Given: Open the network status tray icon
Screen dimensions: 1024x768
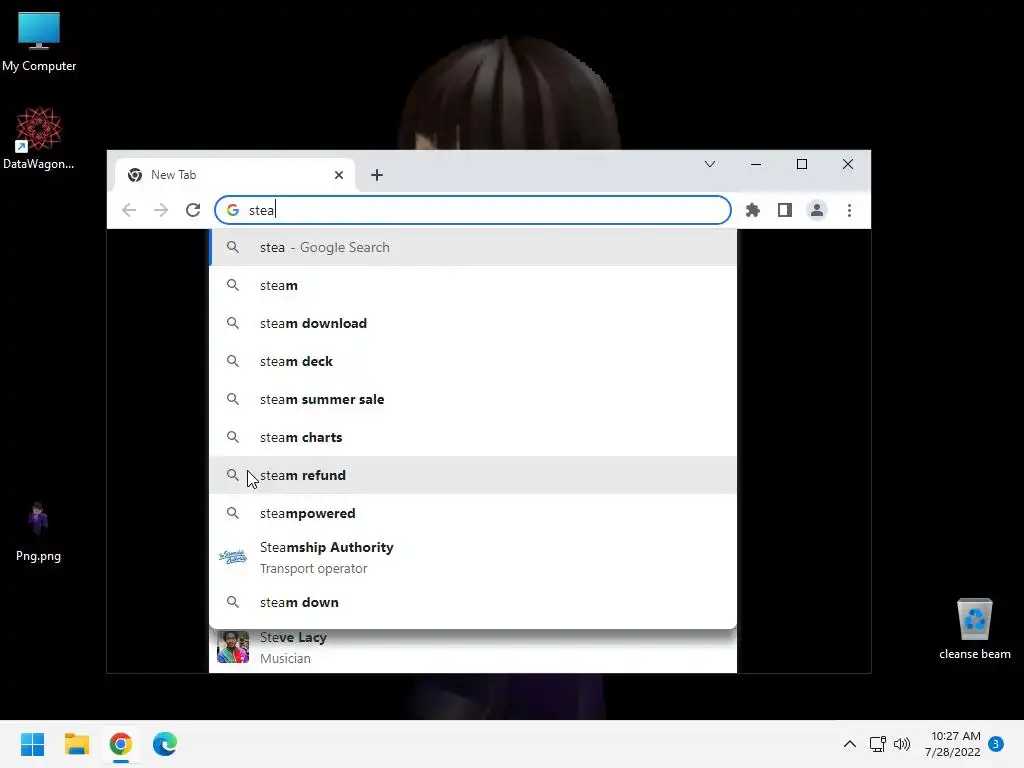Looking at the screenshot, I should tap(878, 744).
